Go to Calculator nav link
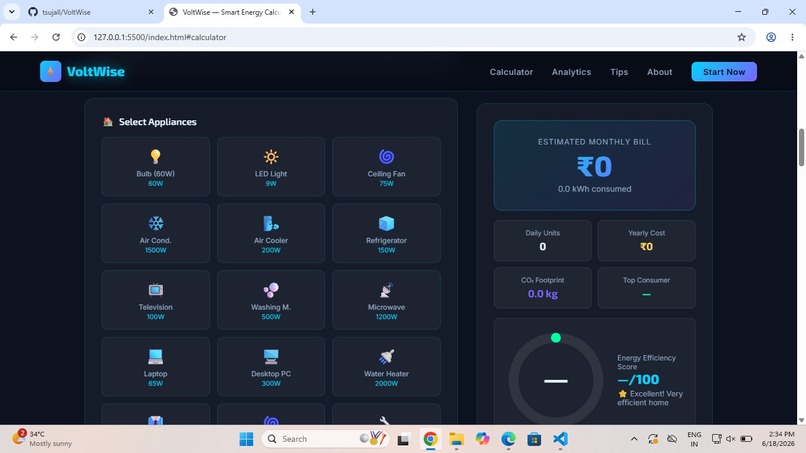Viewport: 806px width, 453px height. pyautogui.click(x=511, y=72)
